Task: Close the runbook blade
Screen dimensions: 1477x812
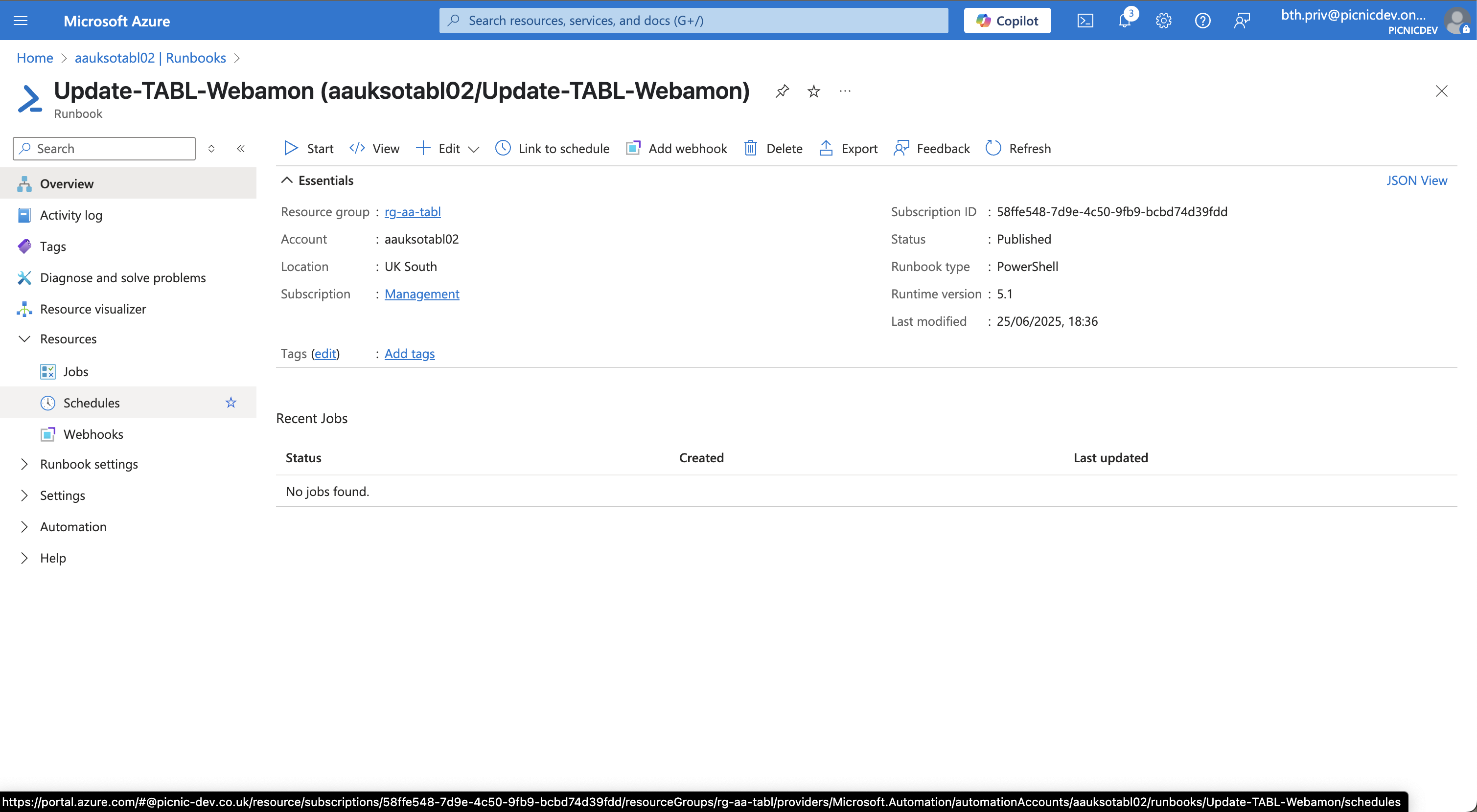Action: coord(1441,91)
